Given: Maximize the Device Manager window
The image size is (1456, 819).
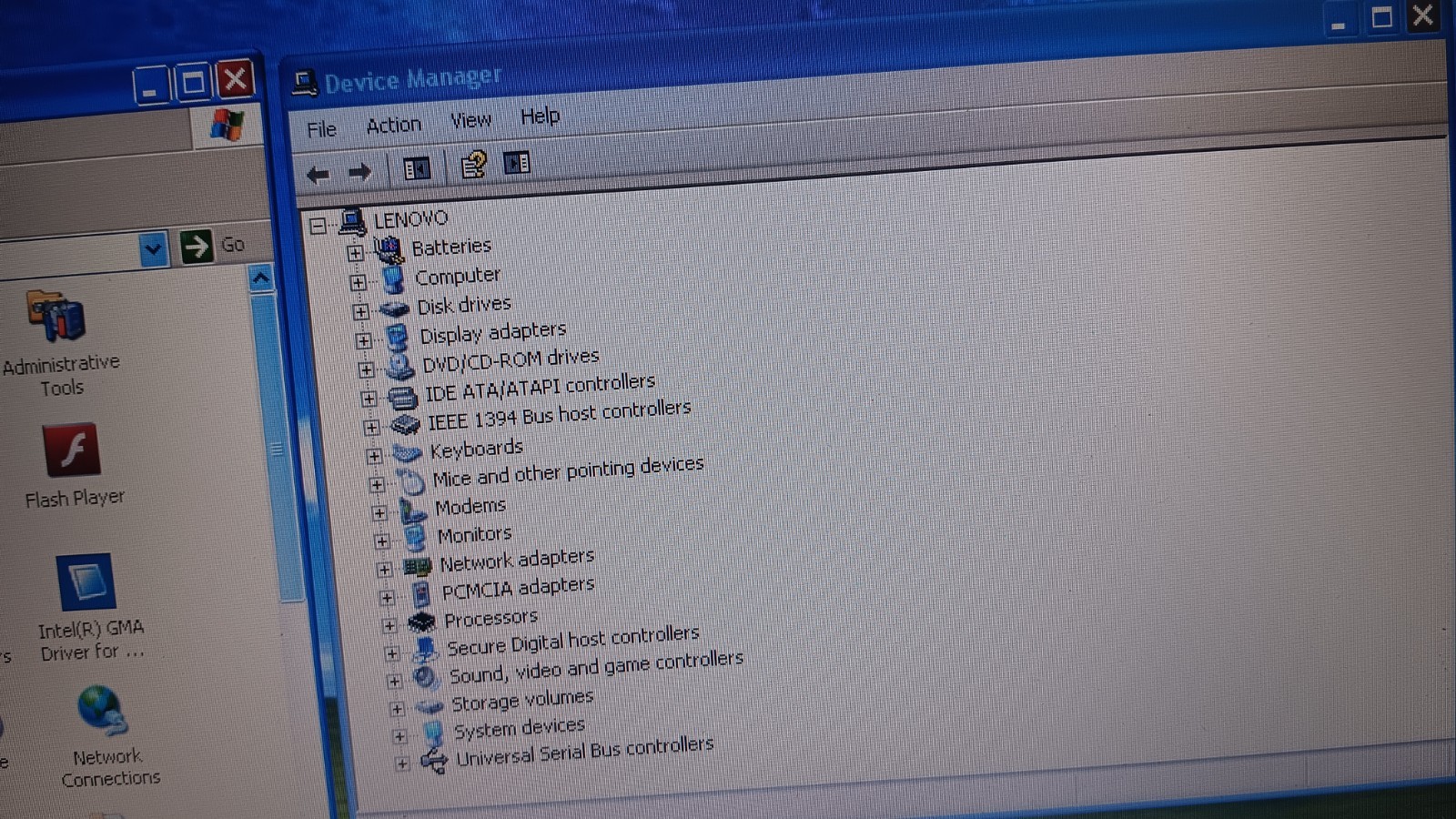Looking at the screenshot, I should coord(1381,16).
